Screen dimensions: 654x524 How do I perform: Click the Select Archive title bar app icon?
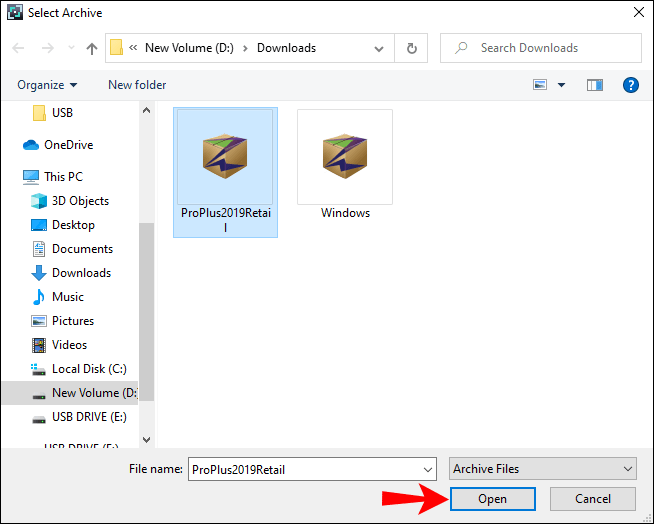[15, 13]
